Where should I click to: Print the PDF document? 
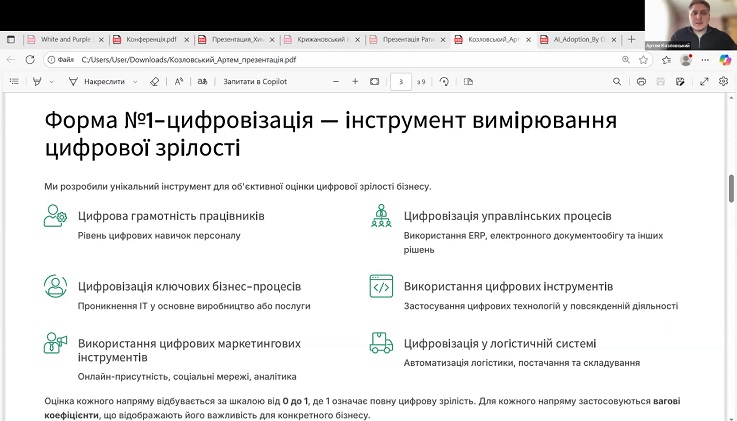pyautogui.click(x=641, y=81)
